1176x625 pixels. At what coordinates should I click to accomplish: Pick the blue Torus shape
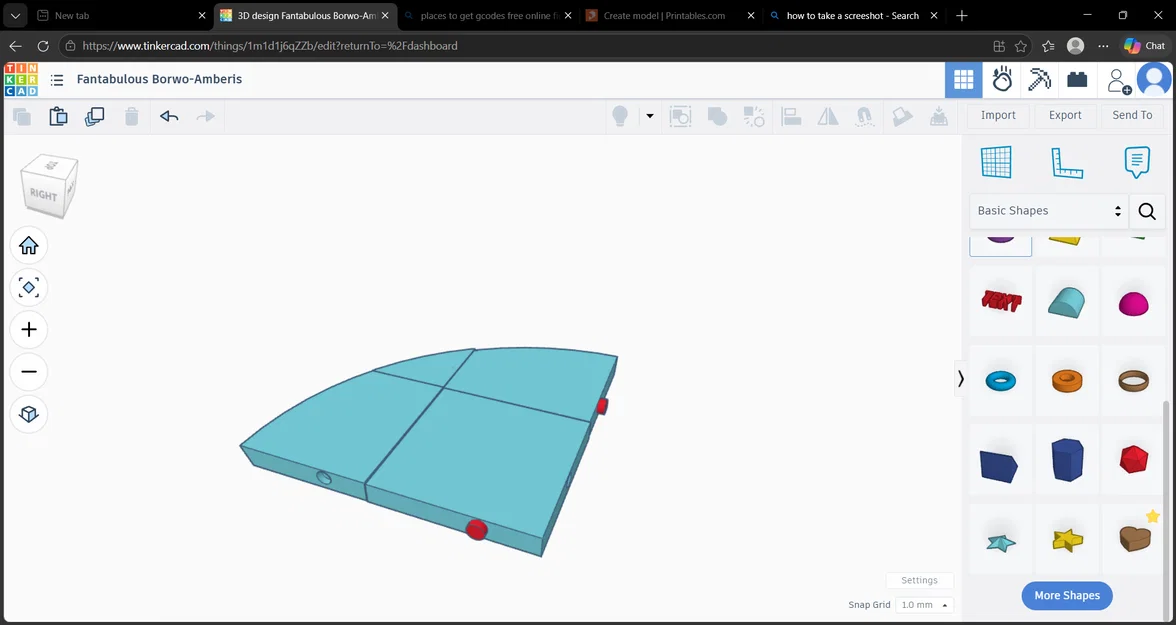tap(1000, 380)
